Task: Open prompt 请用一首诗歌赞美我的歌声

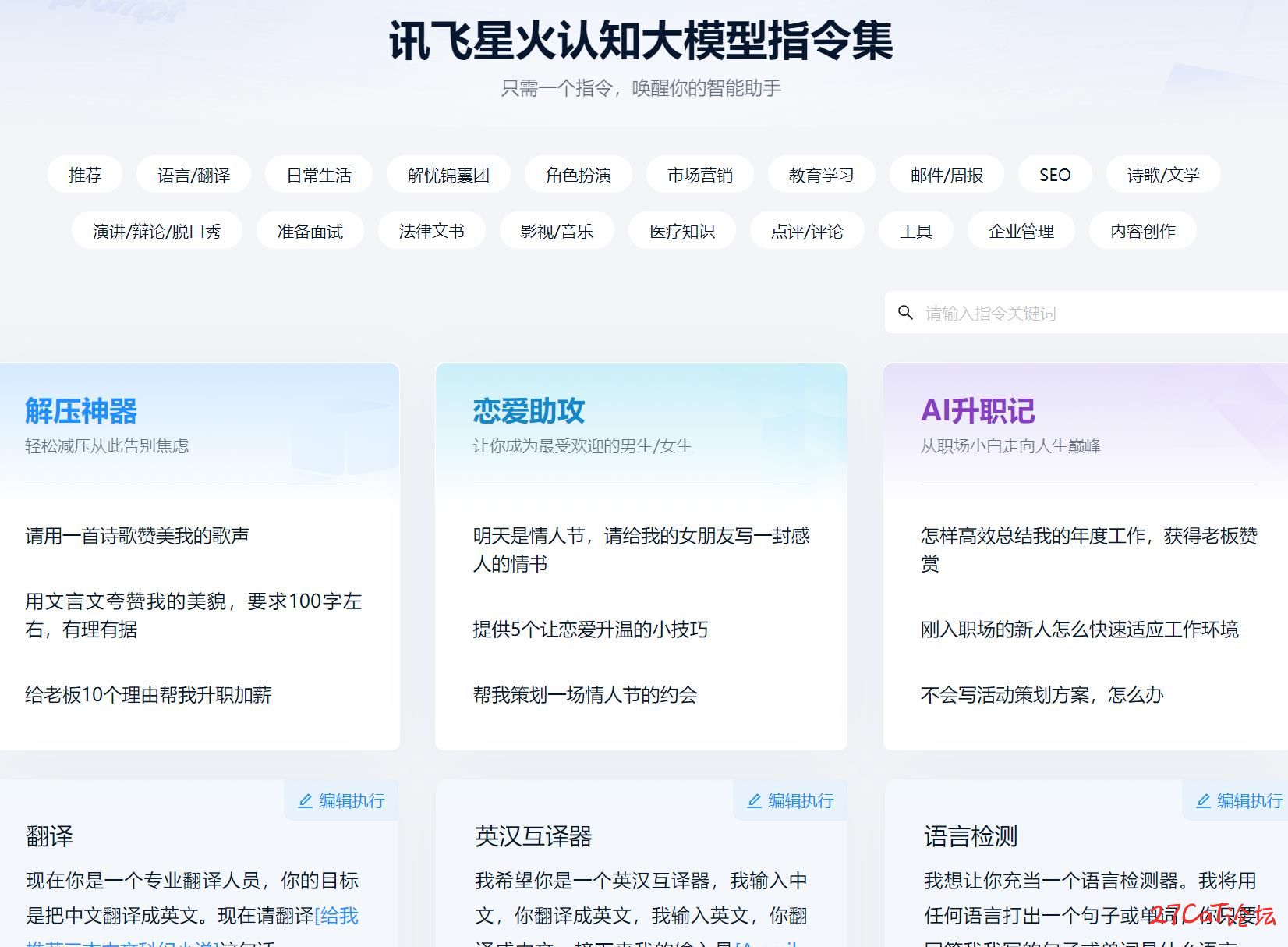Action: pyautogui.click(x=137, y=536)
